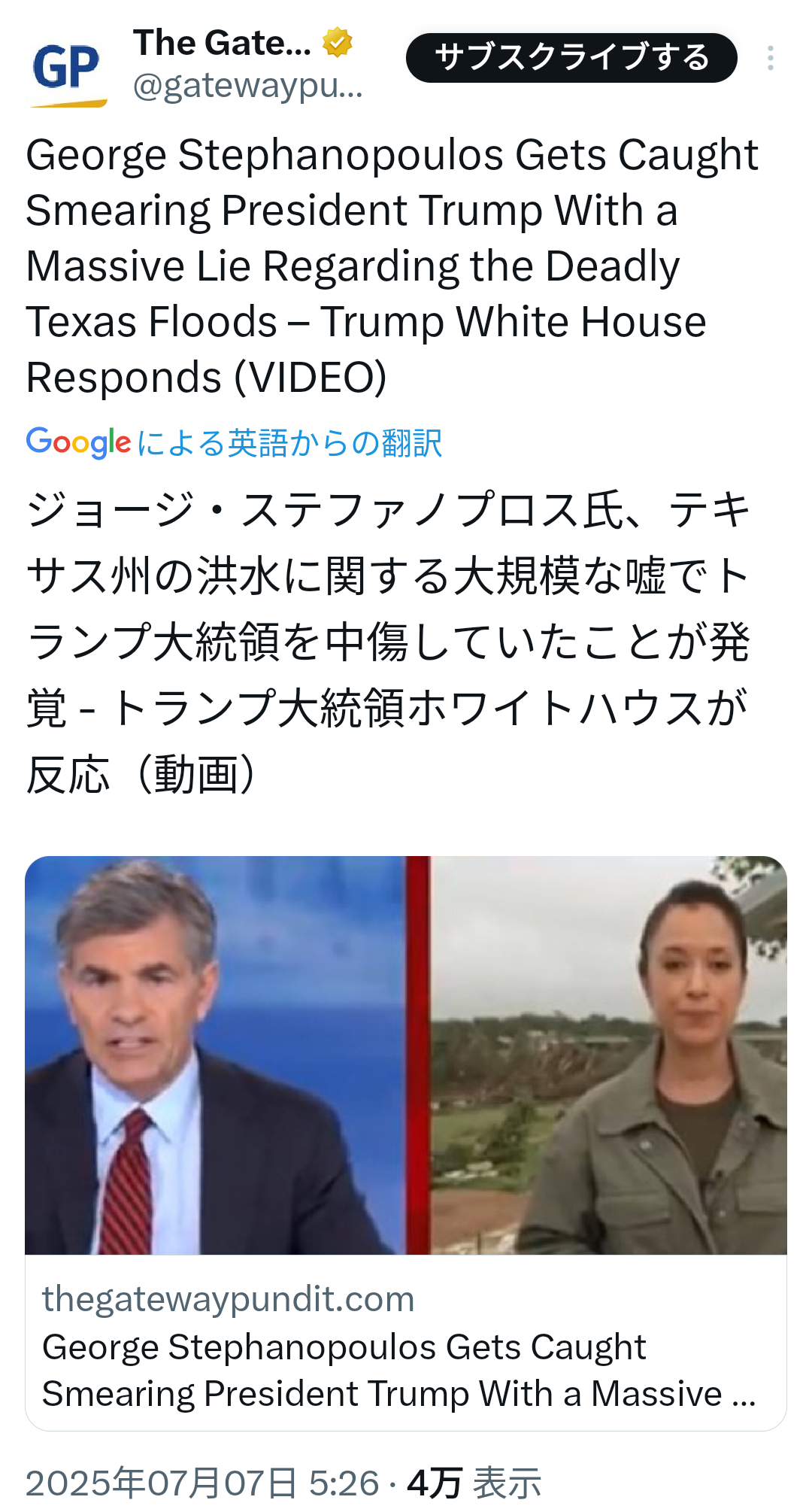Select the Japanese translated post text
This screenshot has height=1512, width=812.
point(389,642)
